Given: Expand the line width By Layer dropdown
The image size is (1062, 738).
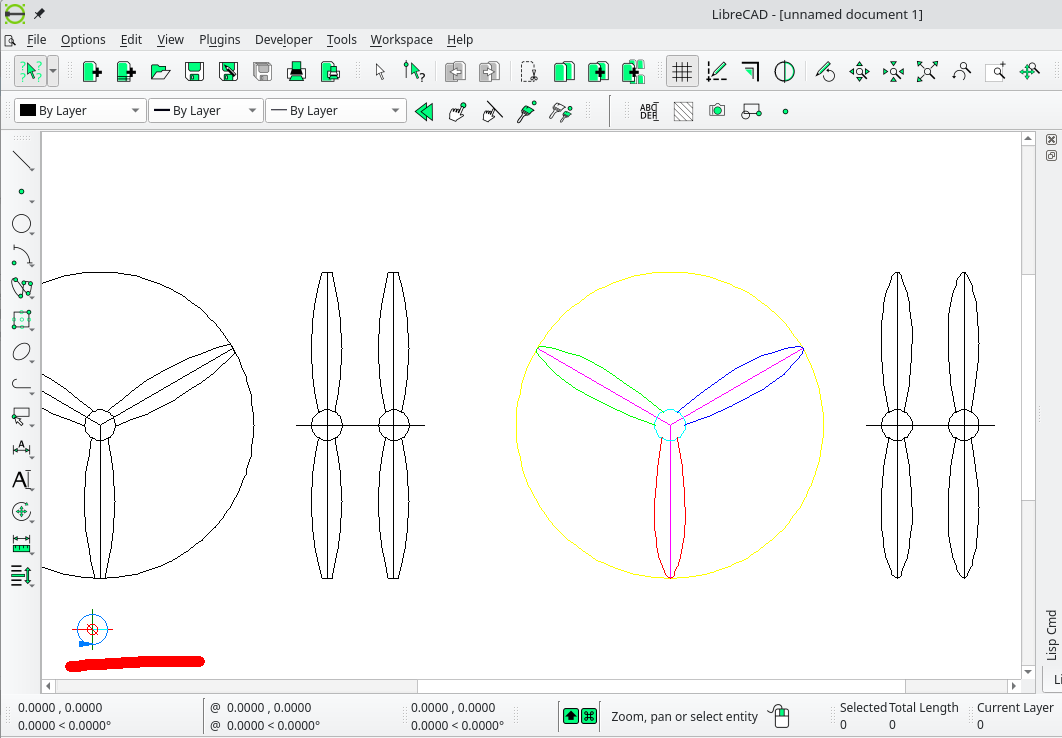Looking at the screenshot, I should coord(205,111).
